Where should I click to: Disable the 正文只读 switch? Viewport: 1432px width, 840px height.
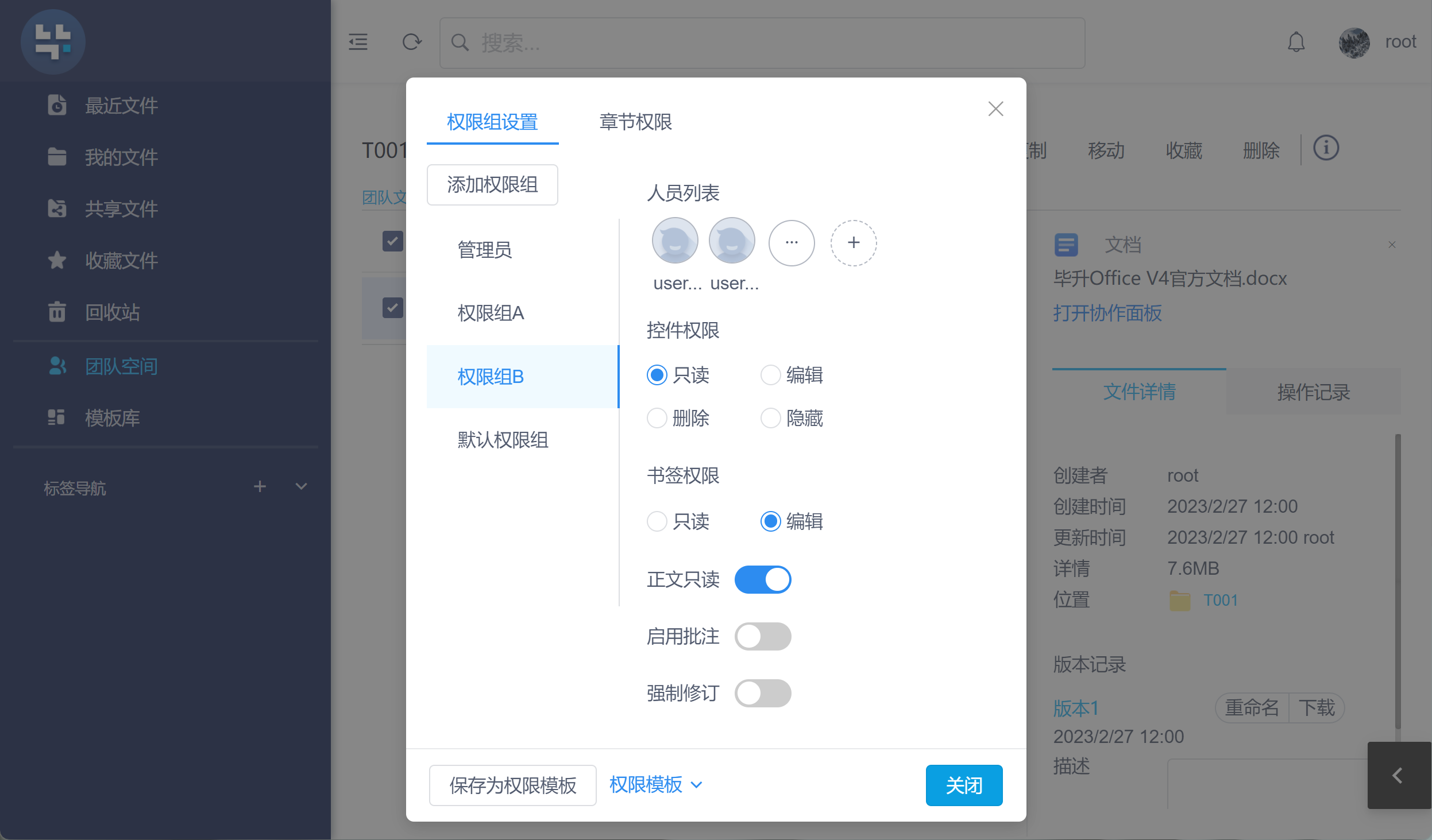pos(763,579)
